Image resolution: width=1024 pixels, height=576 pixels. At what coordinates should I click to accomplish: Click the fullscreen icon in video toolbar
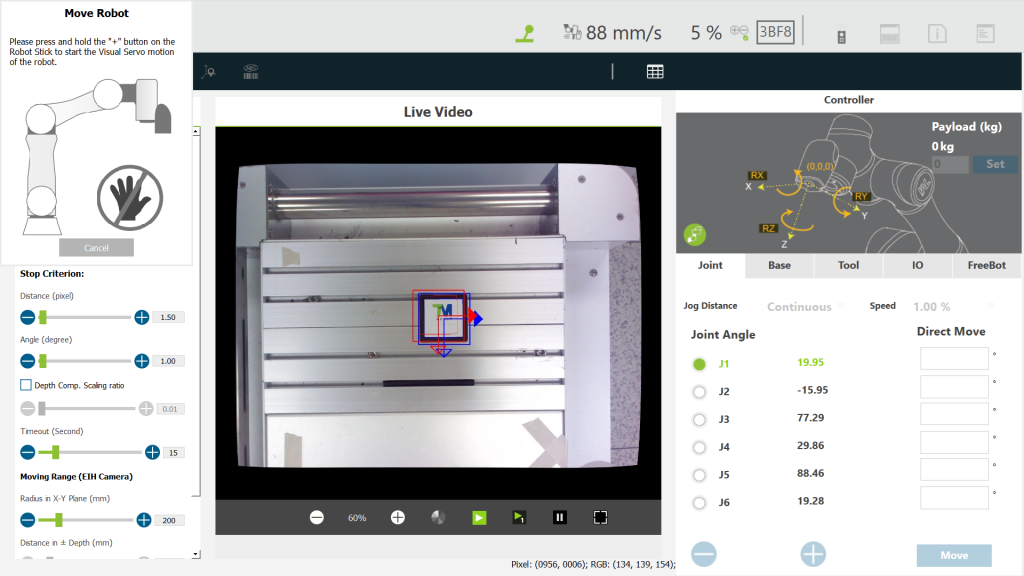click(x=600, y=517)
